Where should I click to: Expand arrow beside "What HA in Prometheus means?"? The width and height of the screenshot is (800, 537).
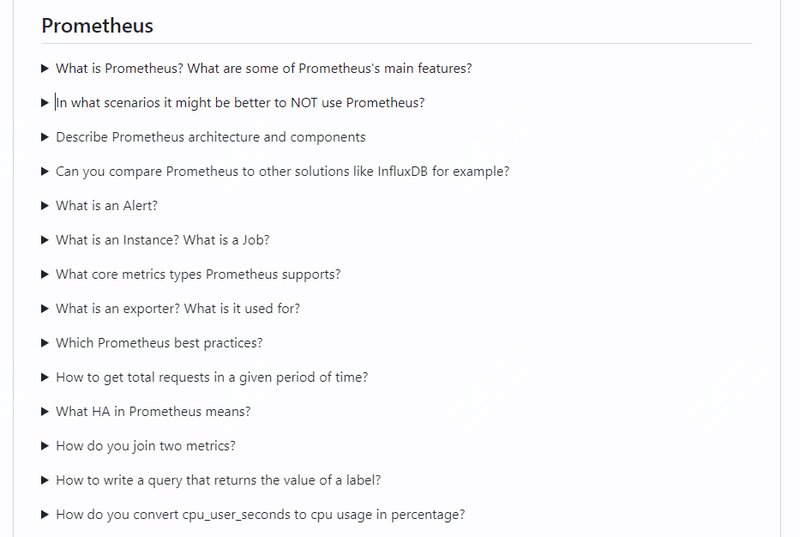pyautogui.click(x=45, y=411)
